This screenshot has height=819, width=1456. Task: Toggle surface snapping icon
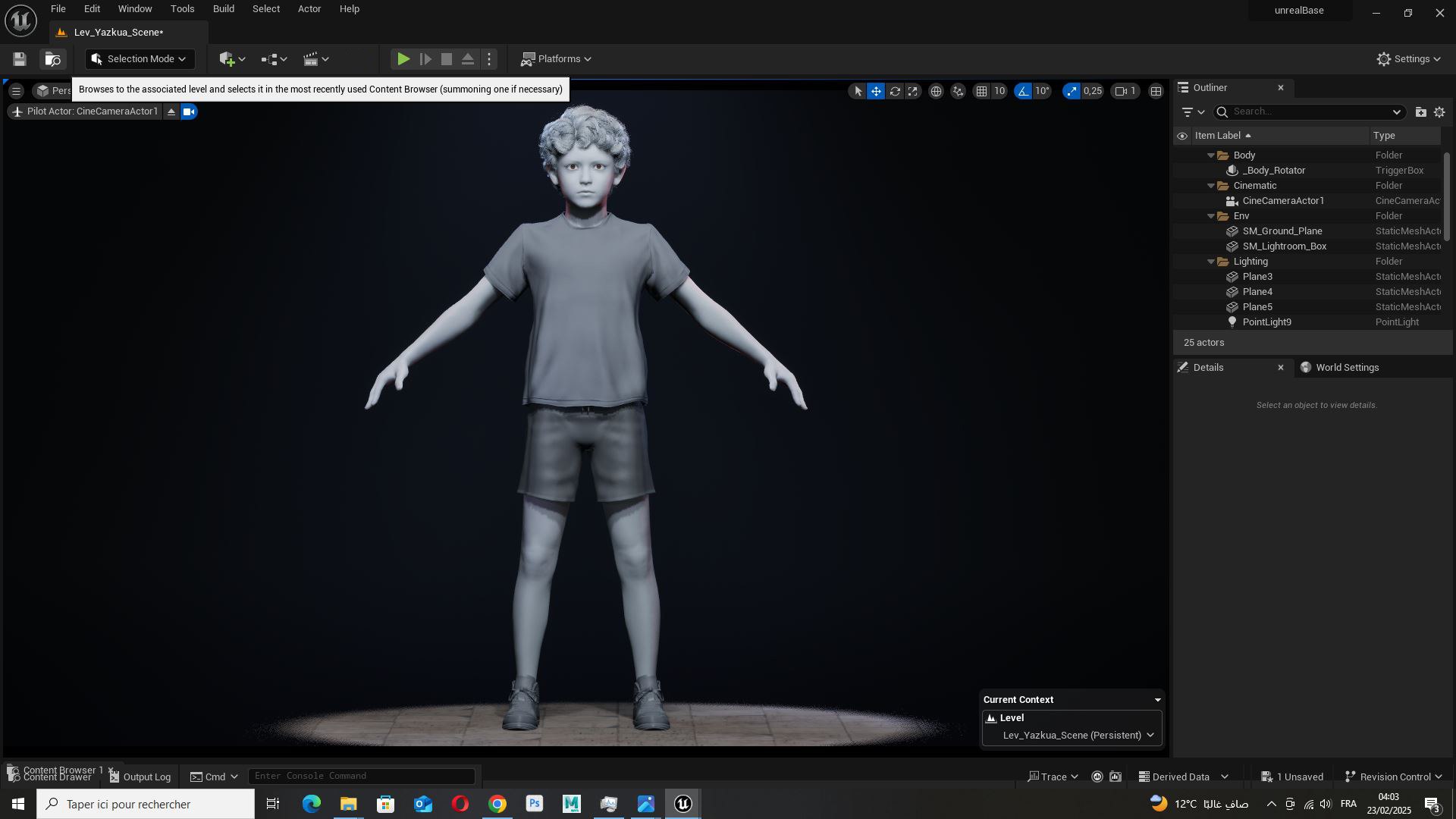tap(959, 91)
